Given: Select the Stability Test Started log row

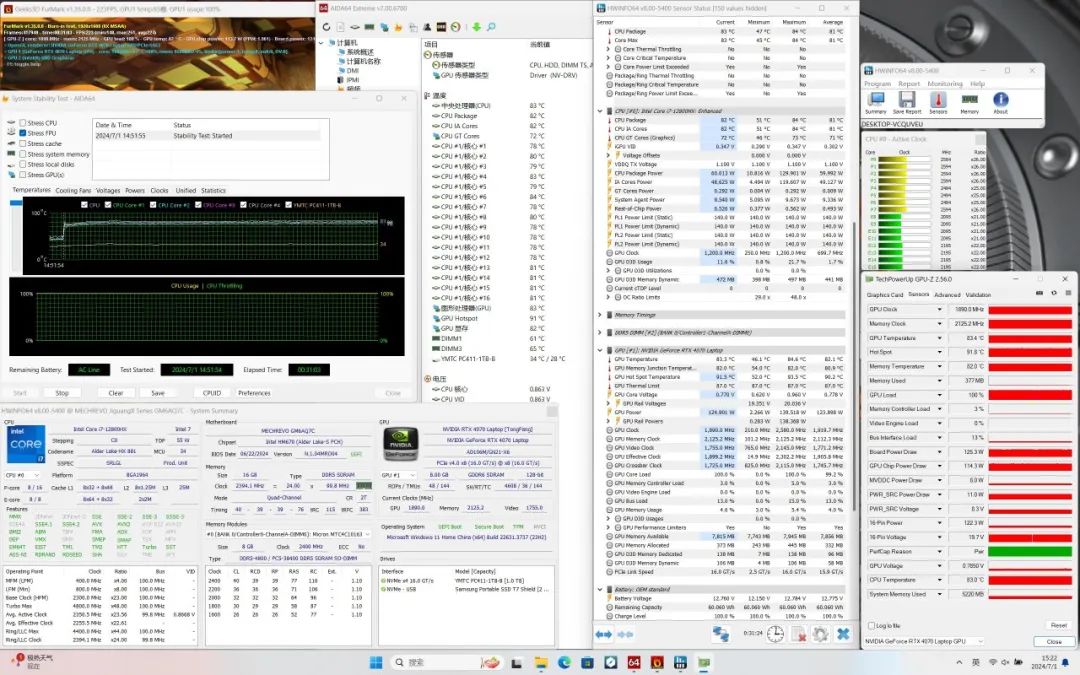Looking at the screenshot, I should [210, 136].
